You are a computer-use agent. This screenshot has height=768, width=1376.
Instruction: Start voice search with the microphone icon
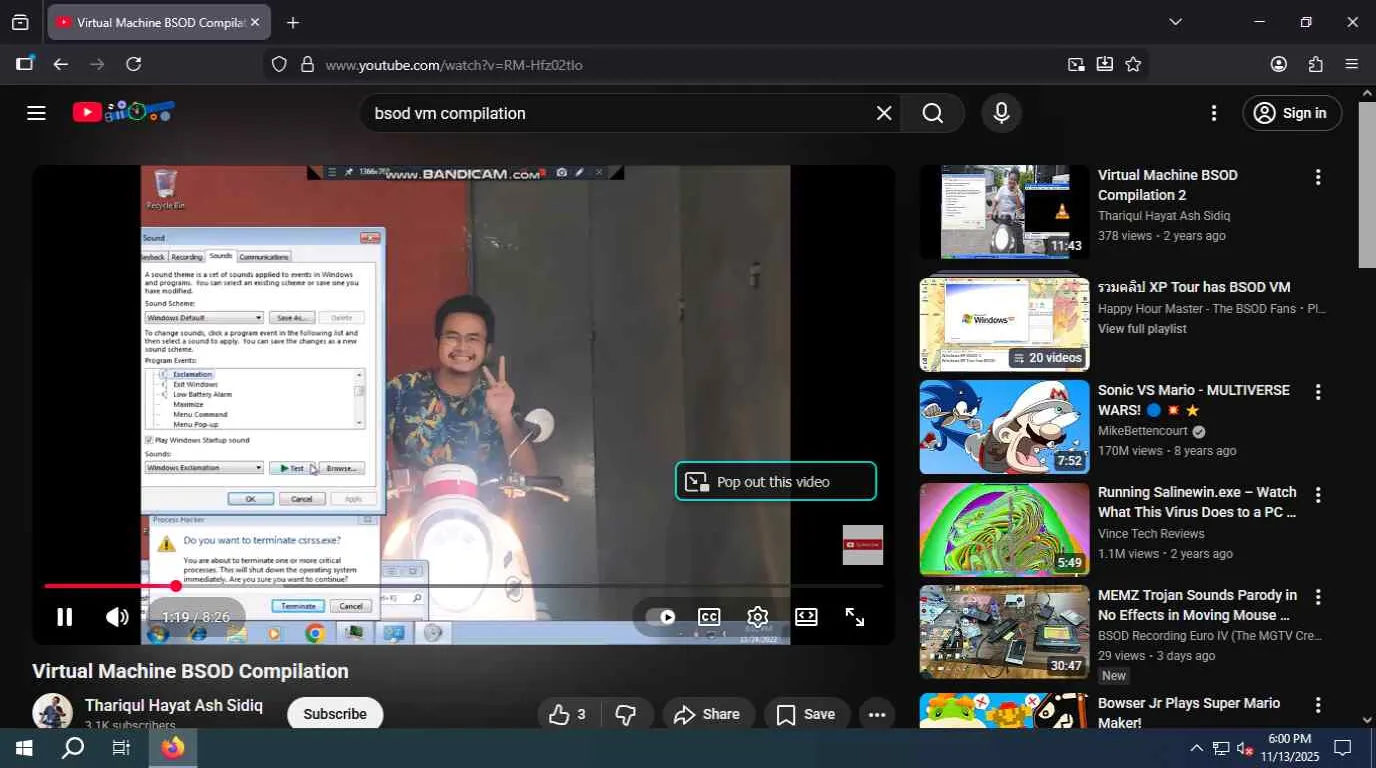click(1001, 113)
